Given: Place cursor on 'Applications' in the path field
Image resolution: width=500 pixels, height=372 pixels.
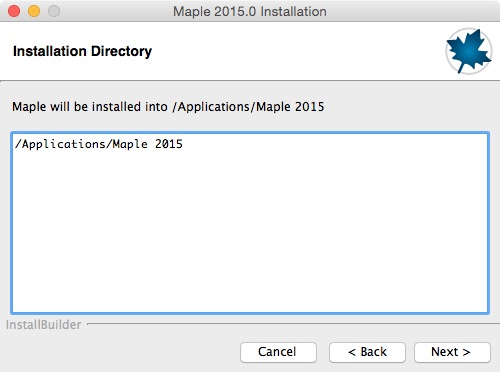Looking at the screenshot, I should (64, 144).
